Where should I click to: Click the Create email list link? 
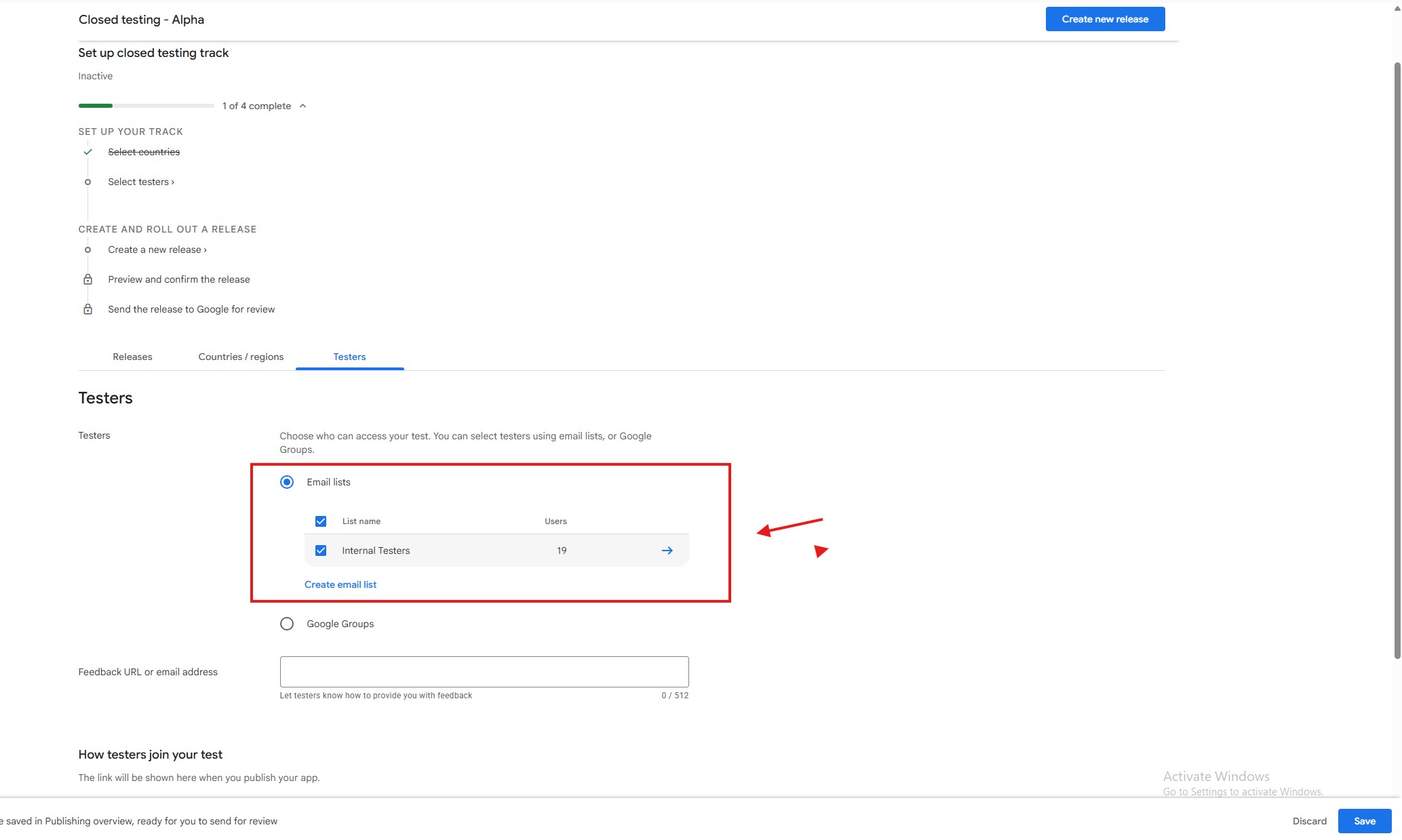[x=340, y=584]
